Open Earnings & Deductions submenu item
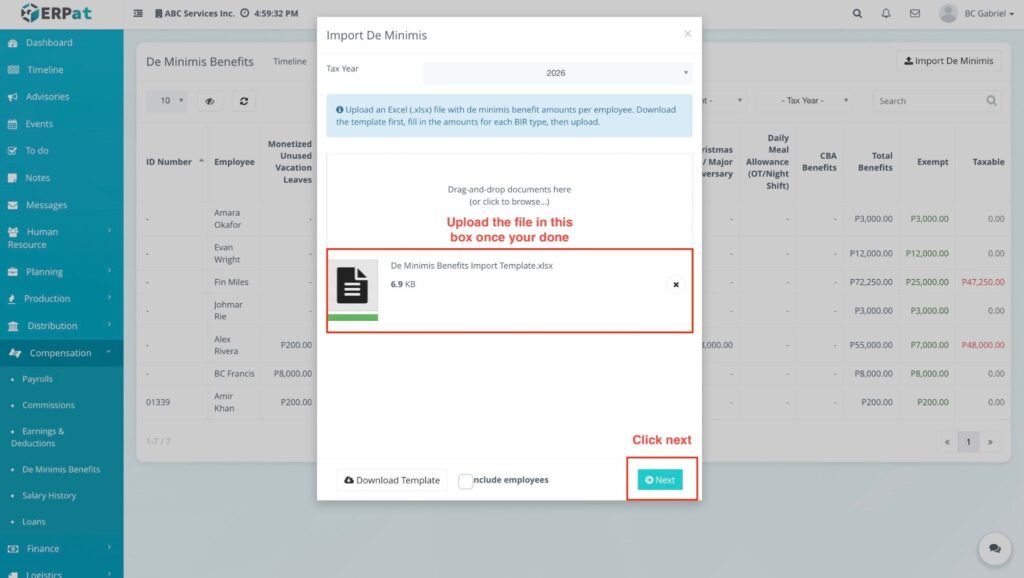This screenshot has height=578, width=1024. point(38,437)
